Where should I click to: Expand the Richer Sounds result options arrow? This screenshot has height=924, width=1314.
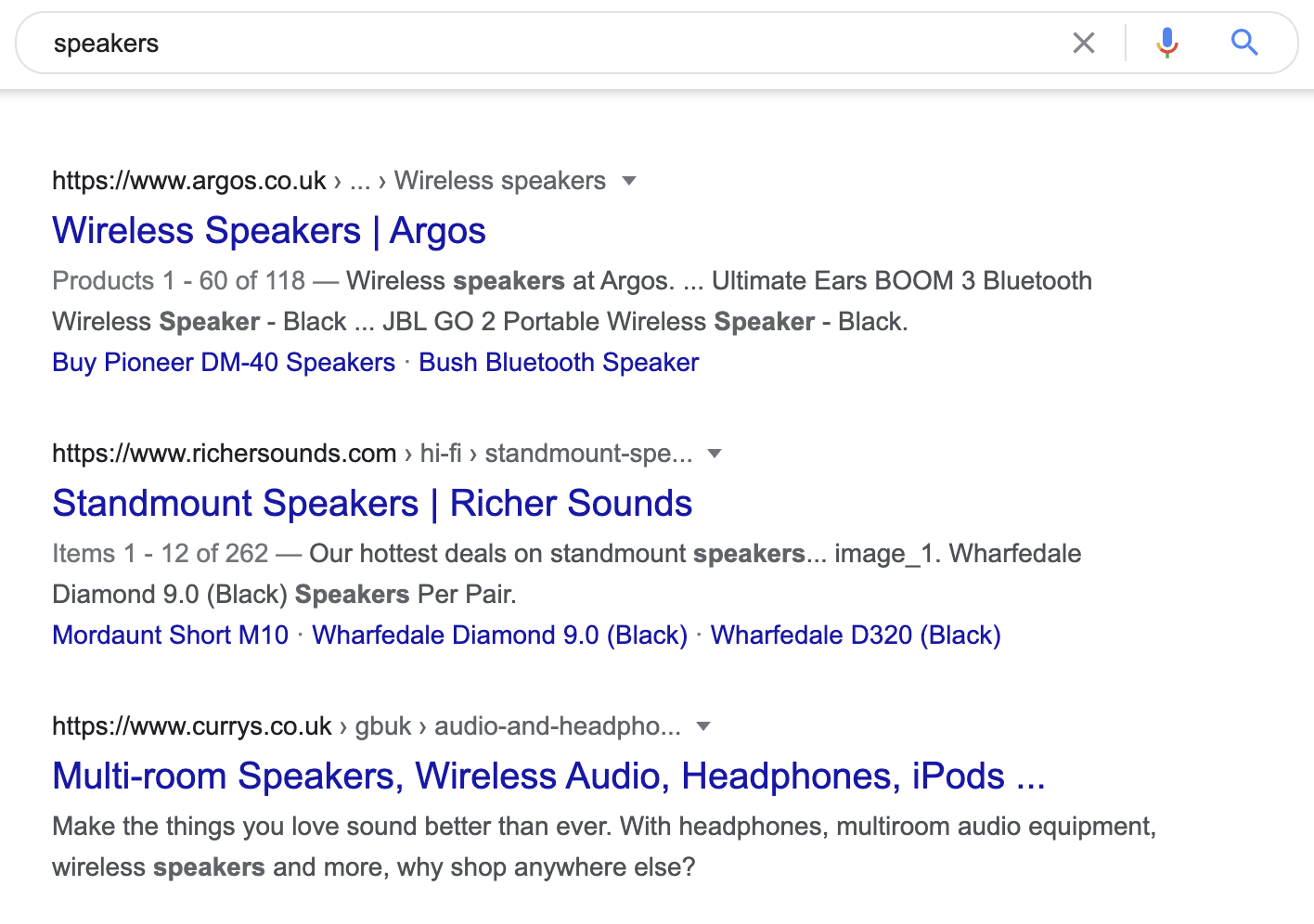(715, 454)
